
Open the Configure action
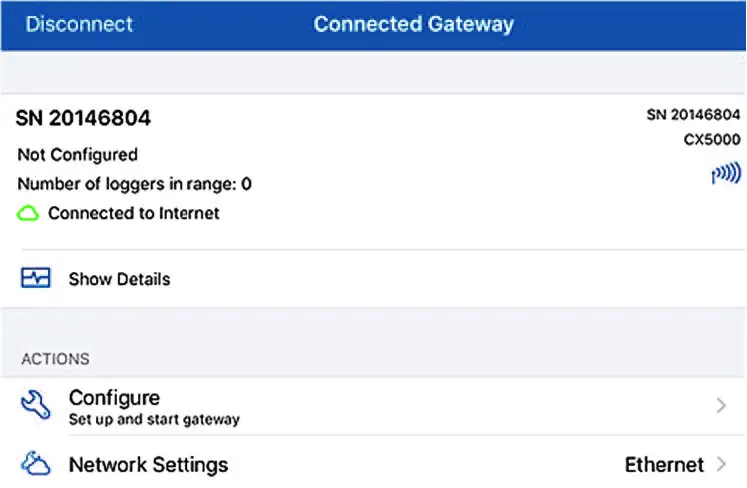click(114, 398)
